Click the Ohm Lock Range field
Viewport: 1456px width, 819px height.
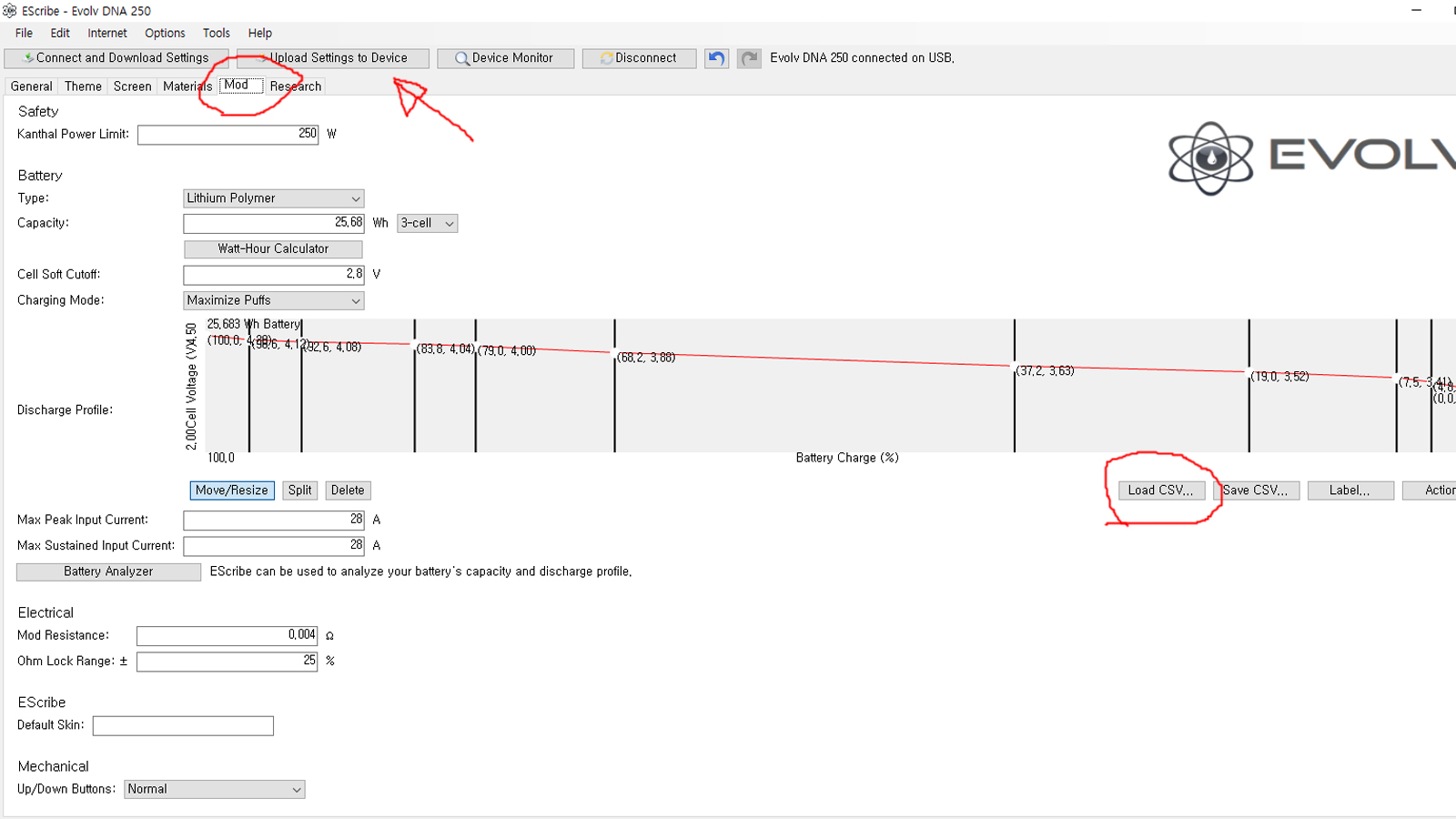click(x=227, y=662)
